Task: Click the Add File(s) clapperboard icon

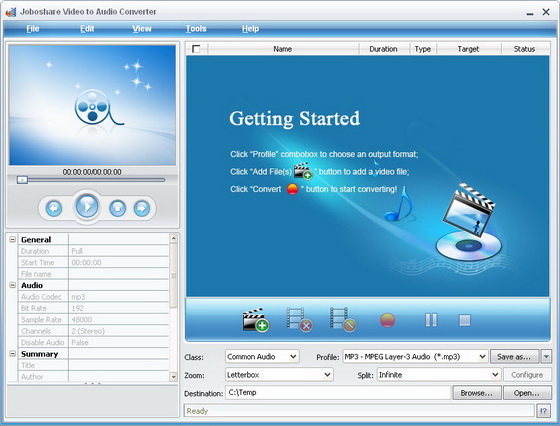Action: tap(256, 320)
